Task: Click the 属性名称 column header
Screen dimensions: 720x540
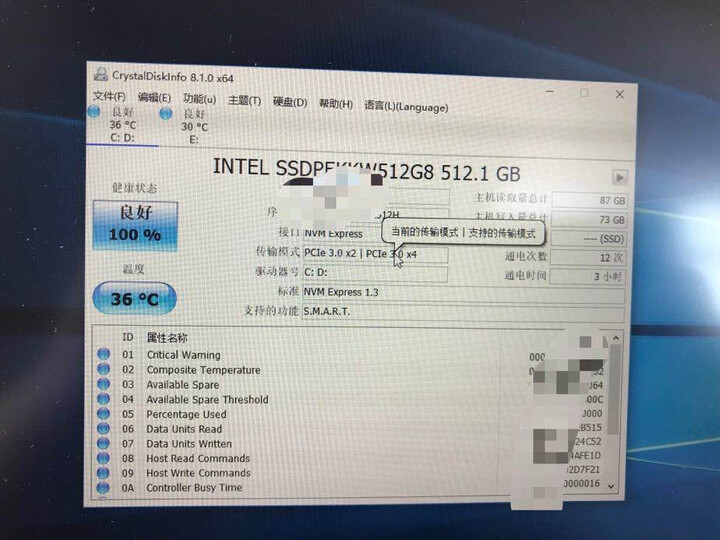Action: tap(167, 338)
